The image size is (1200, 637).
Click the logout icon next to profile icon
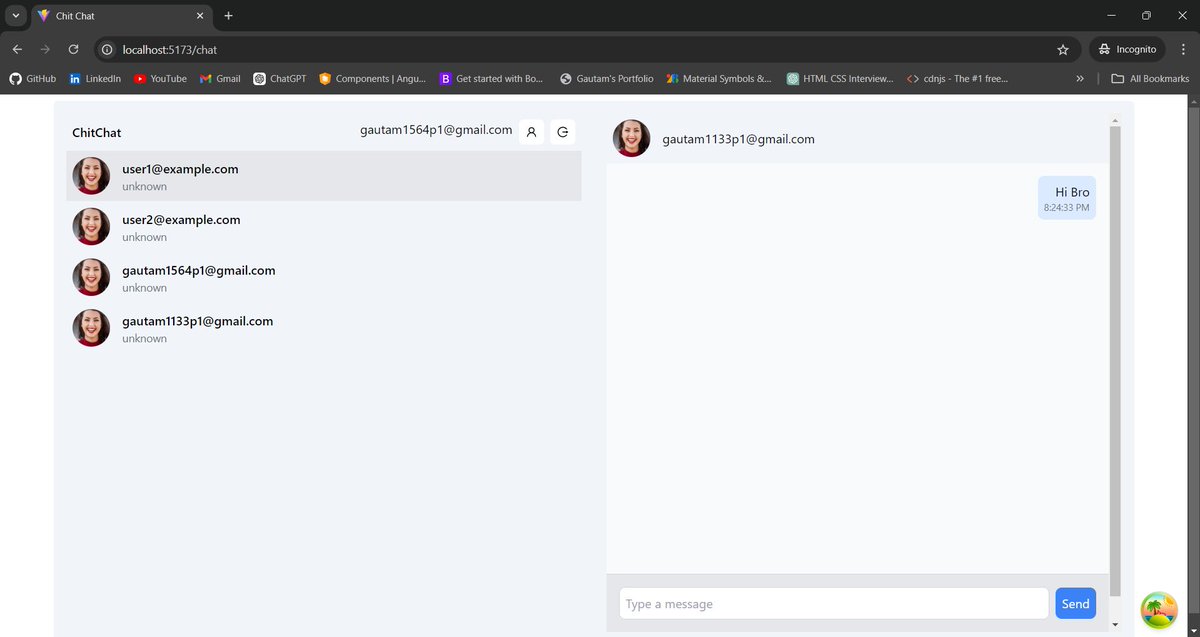tap(562, 131)
